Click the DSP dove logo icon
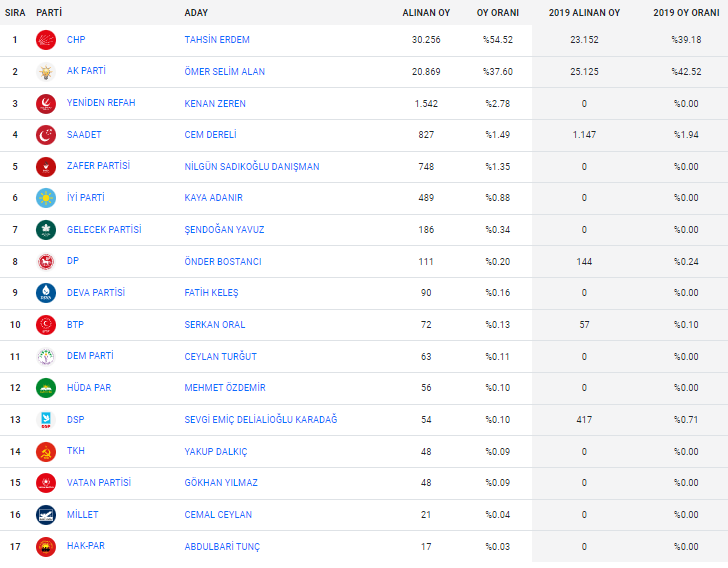Viewport: 728px width, 568px height. point(46,420)
